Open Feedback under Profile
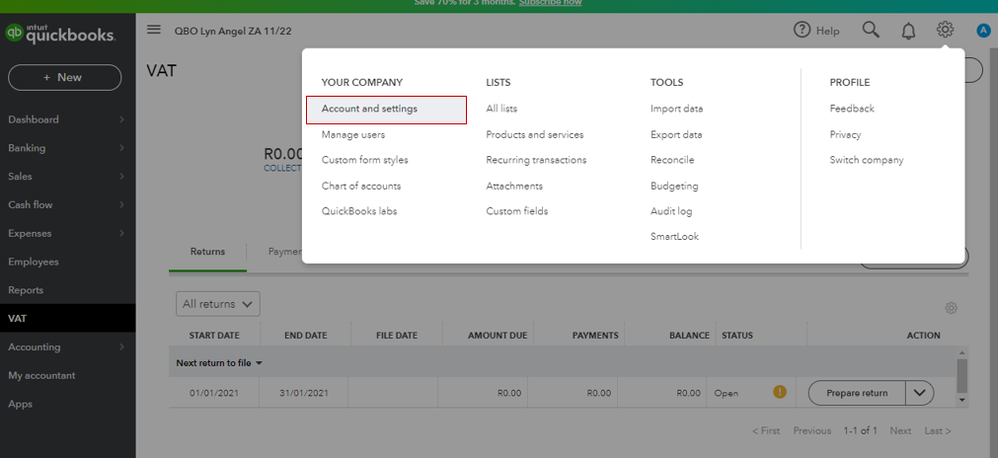Viewport: 998px width, 458px height. coord(852,109)
